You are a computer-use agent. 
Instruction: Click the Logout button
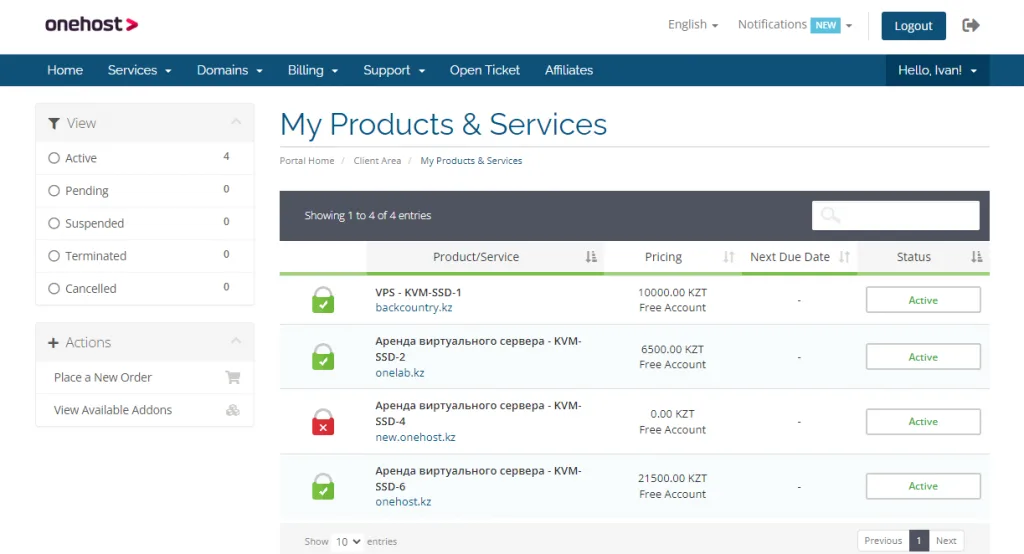point(913,26)
